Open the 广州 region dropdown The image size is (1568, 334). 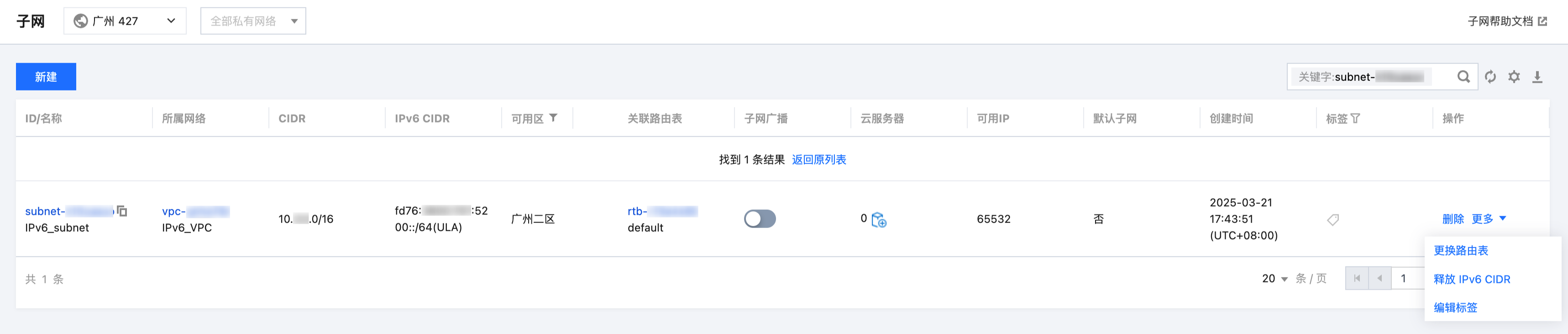point(125,21)
